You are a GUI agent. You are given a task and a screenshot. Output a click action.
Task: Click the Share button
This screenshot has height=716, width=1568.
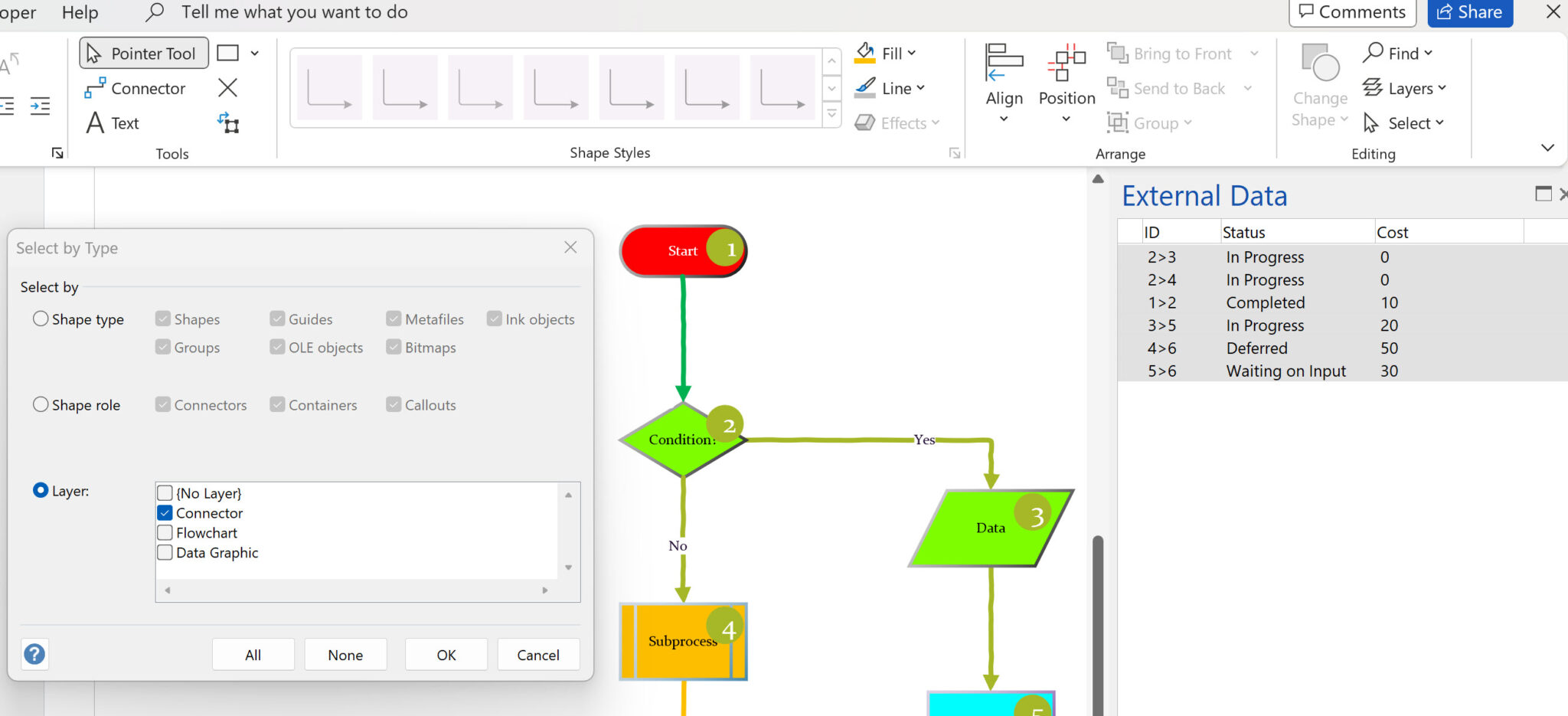(1469, 11)
